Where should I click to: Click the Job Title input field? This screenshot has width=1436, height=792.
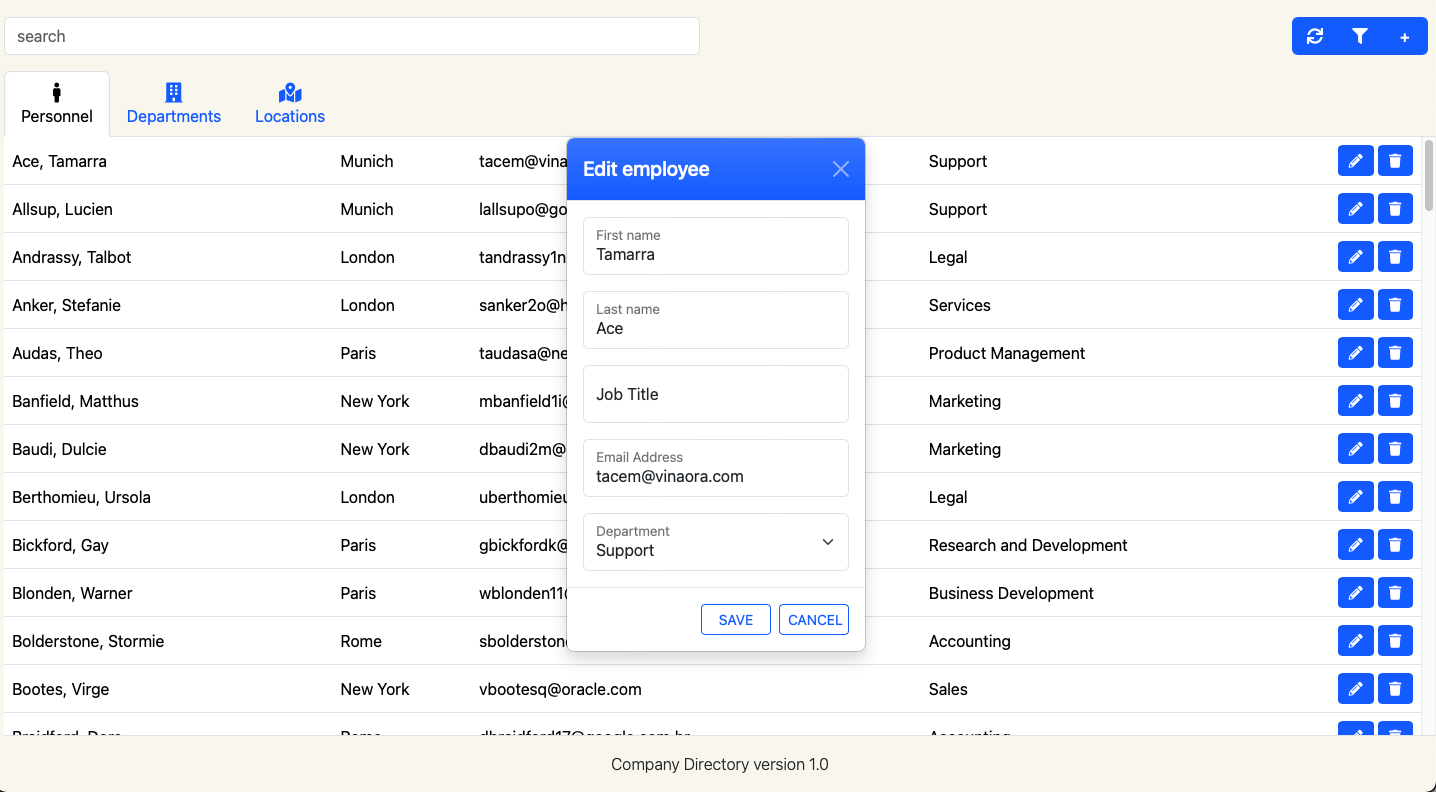715,394
